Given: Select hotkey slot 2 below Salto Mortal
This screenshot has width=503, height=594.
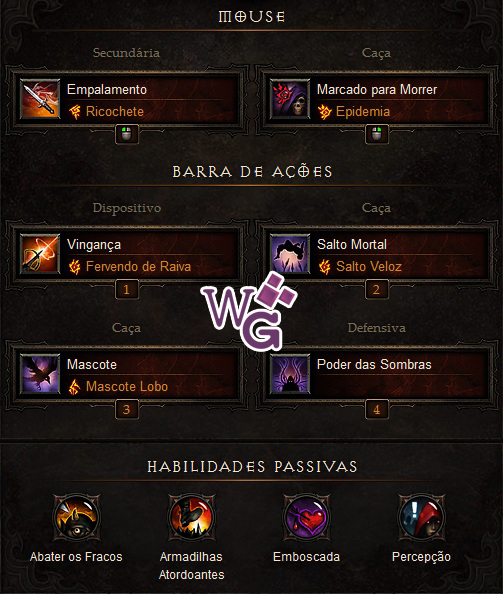Looking at the screenshot, I should click(376, 289).
